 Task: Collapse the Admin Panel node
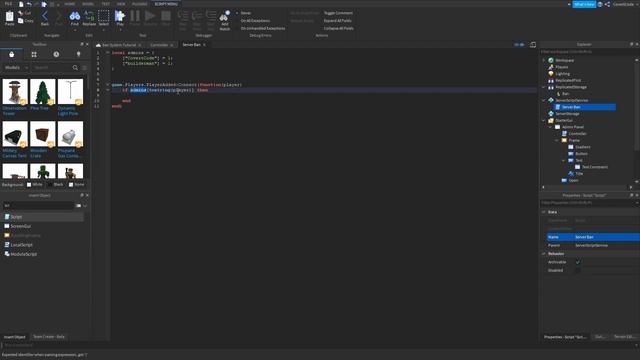[550, 127]
